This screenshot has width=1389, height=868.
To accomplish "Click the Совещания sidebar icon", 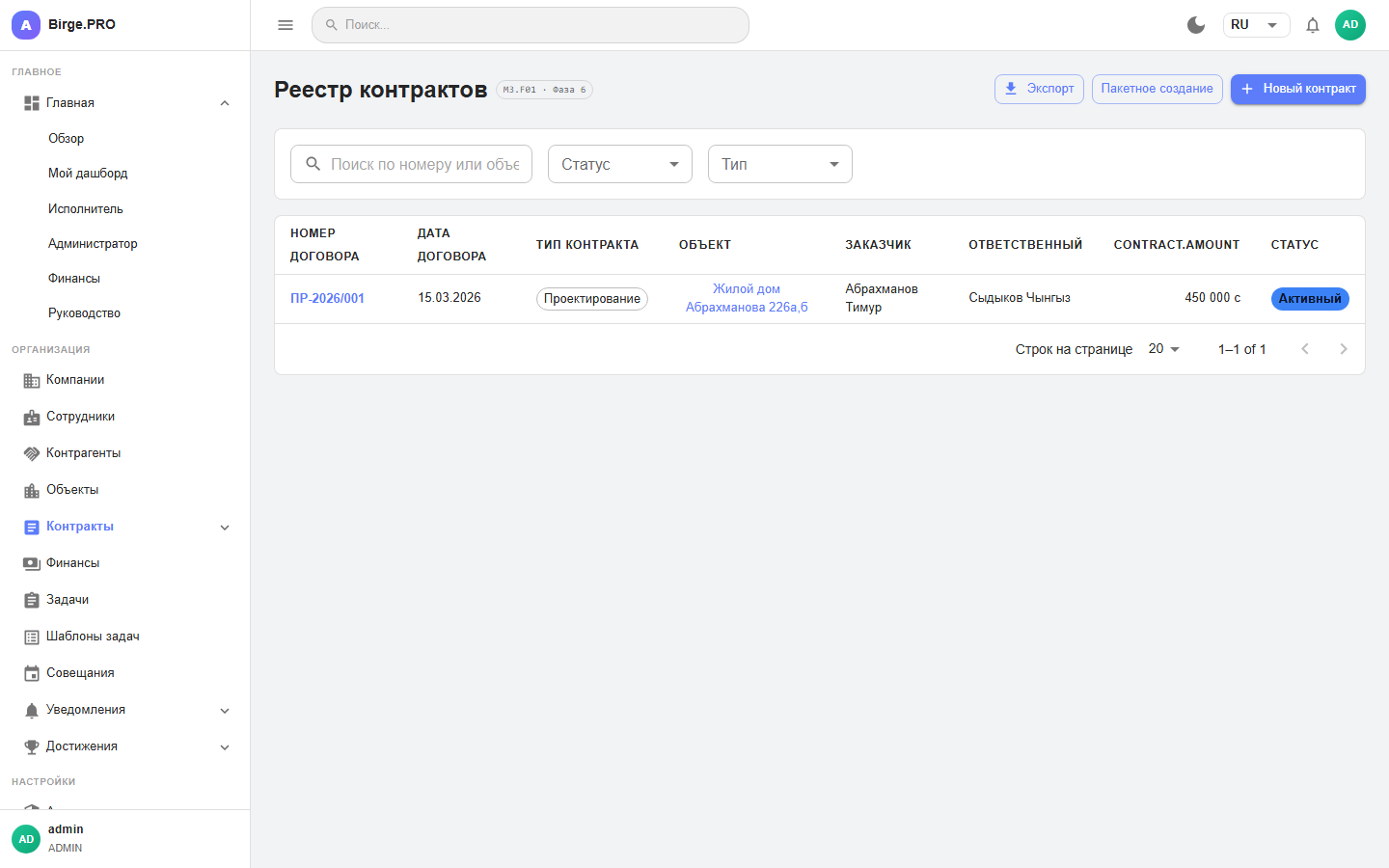I will pyautogui.click(x=28, y=672).
